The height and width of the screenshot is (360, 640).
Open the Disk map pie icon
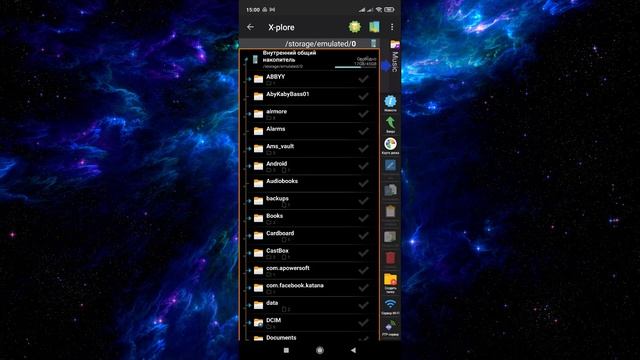pos(390,144)
